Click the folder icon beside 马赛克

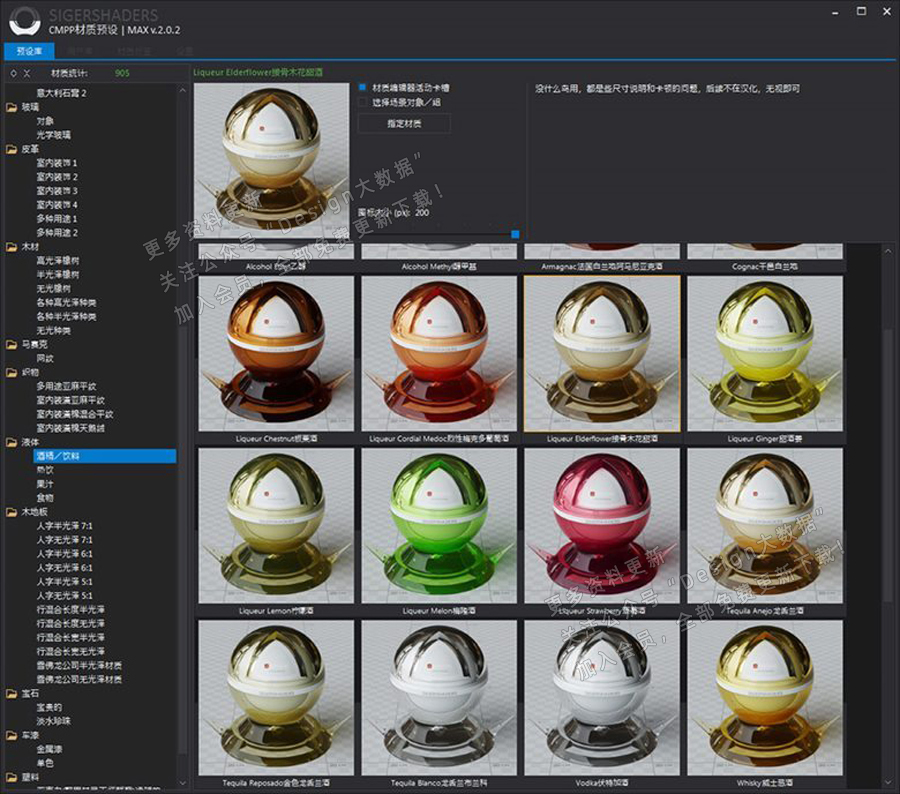[12, 344]
